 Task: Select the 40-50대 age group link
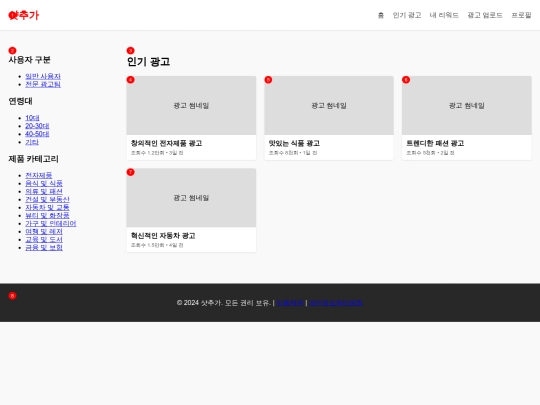(x=37, y=134)
